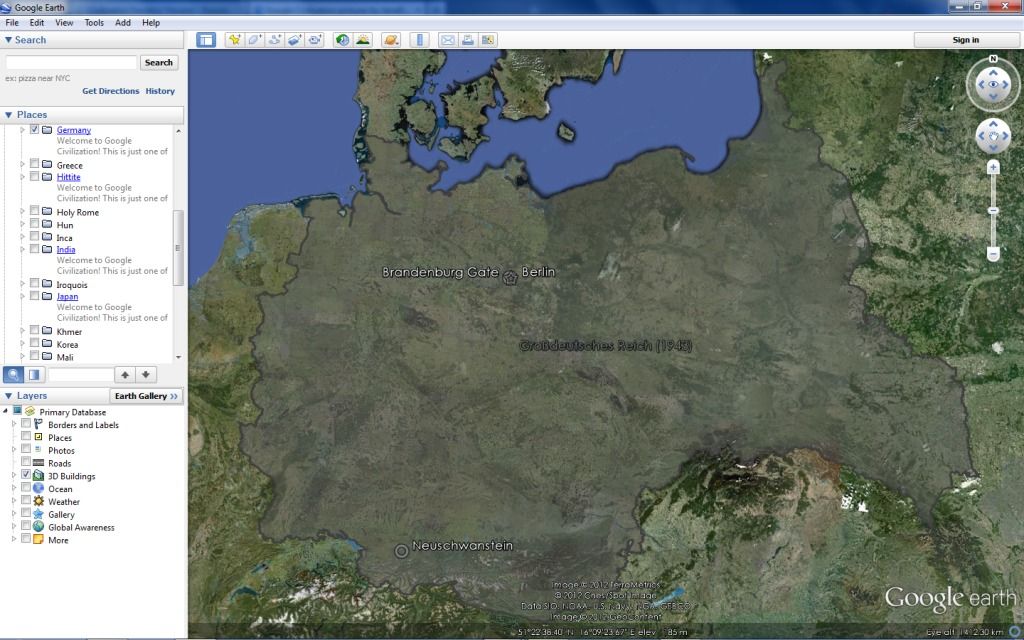This screenshot has height=640, width=1024.
Task: Expand the Hittite folder tree
Action: (22, 177)
